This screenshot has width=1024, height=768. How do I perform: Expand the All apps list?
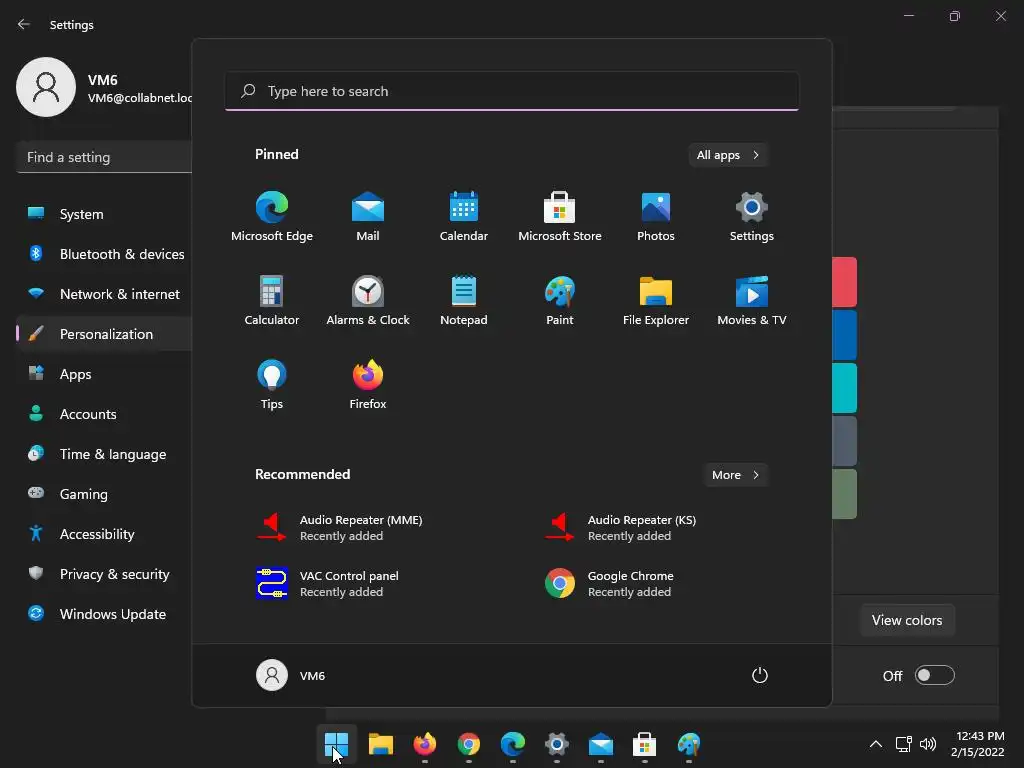point(728,155)
